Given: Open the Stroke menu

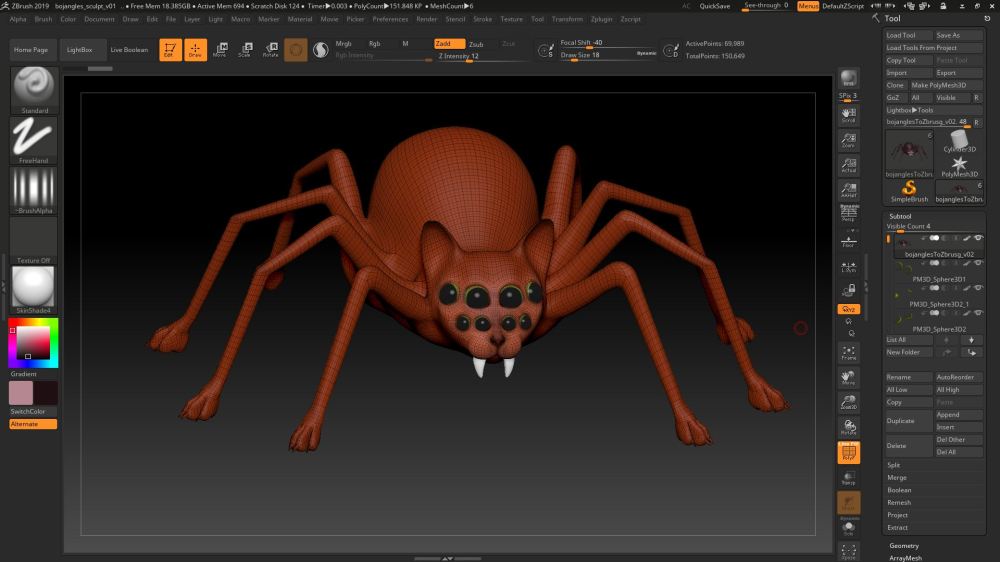Looking at the screenshot, I should (x=482, y=19).
